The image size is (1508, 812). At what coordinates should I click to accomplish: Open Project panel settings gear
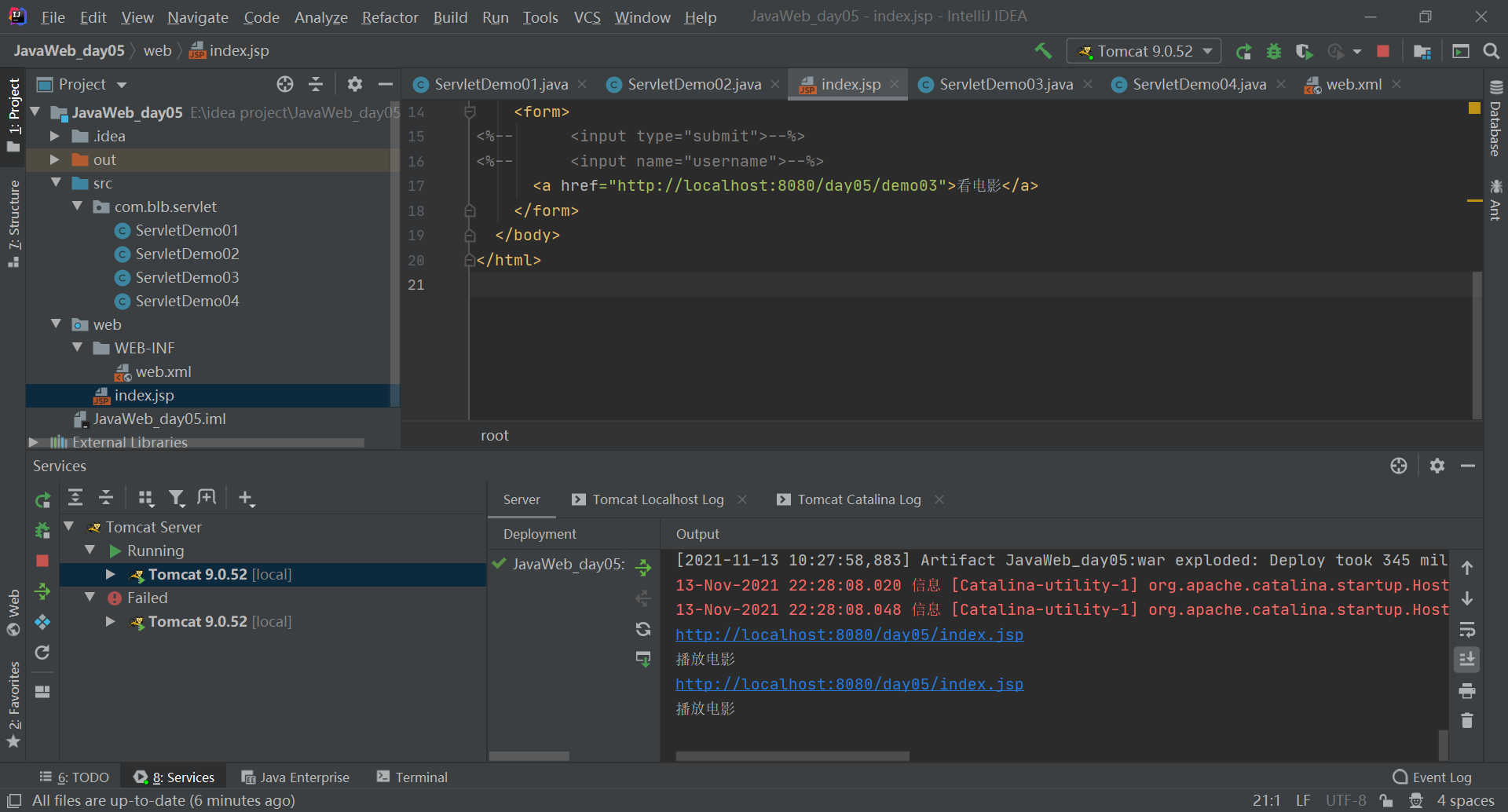click(355, 84)
